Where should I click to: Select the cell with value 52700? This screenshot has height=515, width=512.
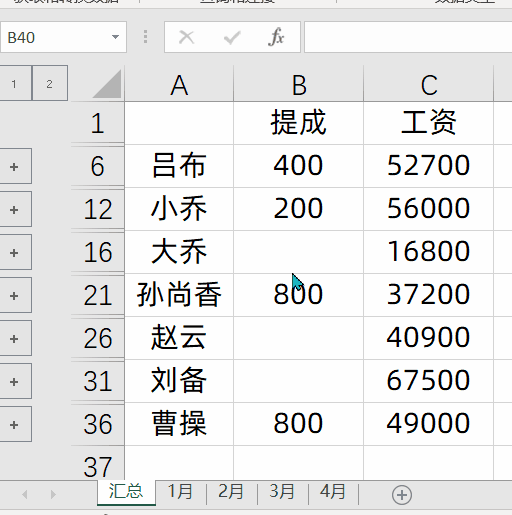pyautogui.click(x=429, y=166)
